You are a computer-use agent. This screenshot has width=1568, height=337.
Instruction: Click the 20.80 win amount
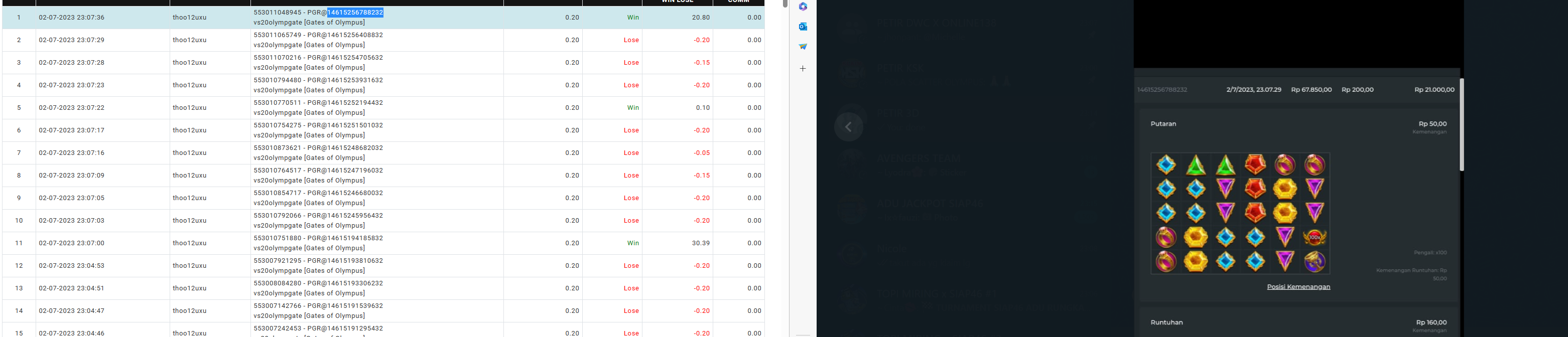[701, 18]
